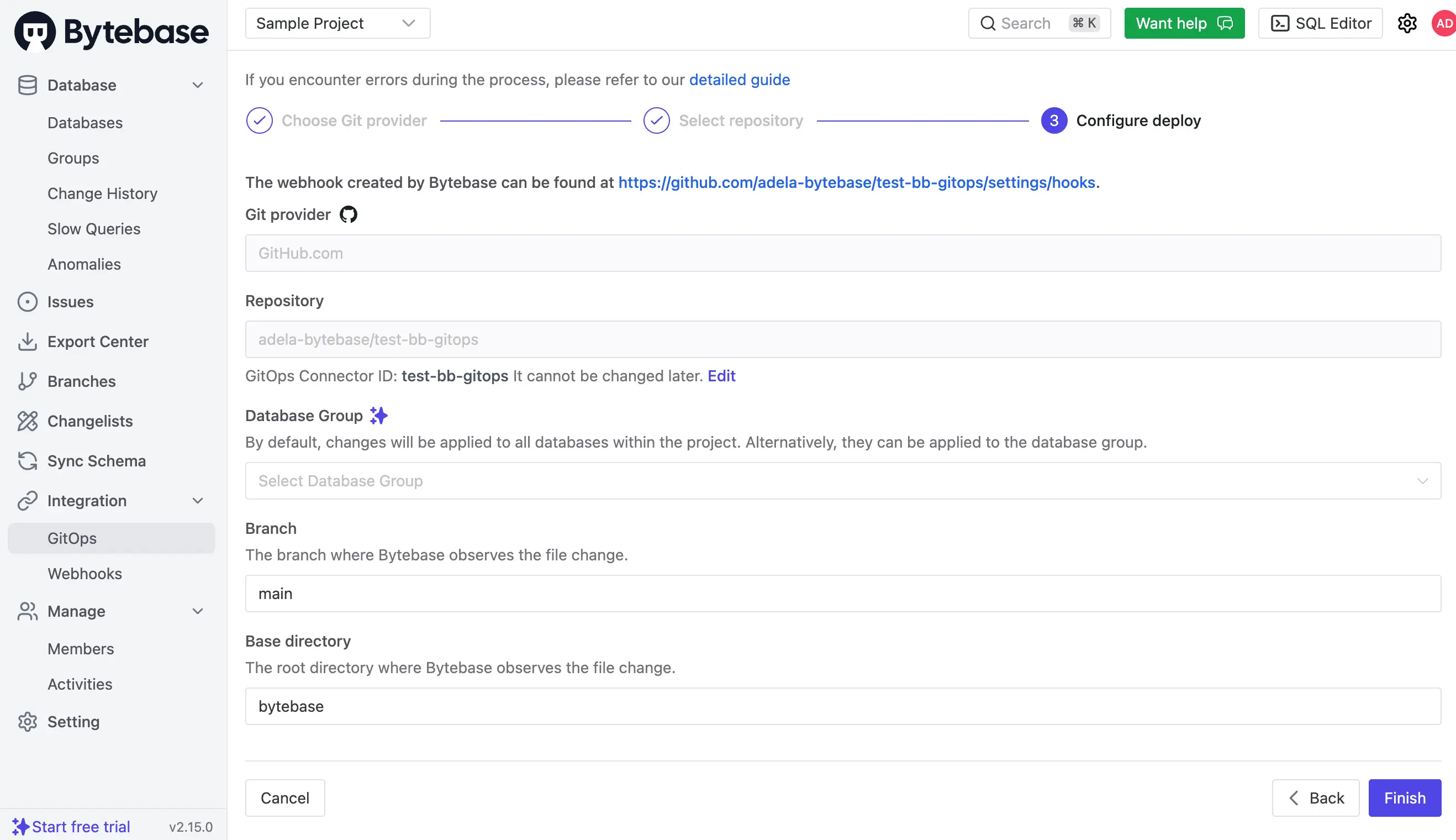The width and height of the screenshot is (1456, 840).
Task: Click the search magnifier icon
Action: (988, 23)
